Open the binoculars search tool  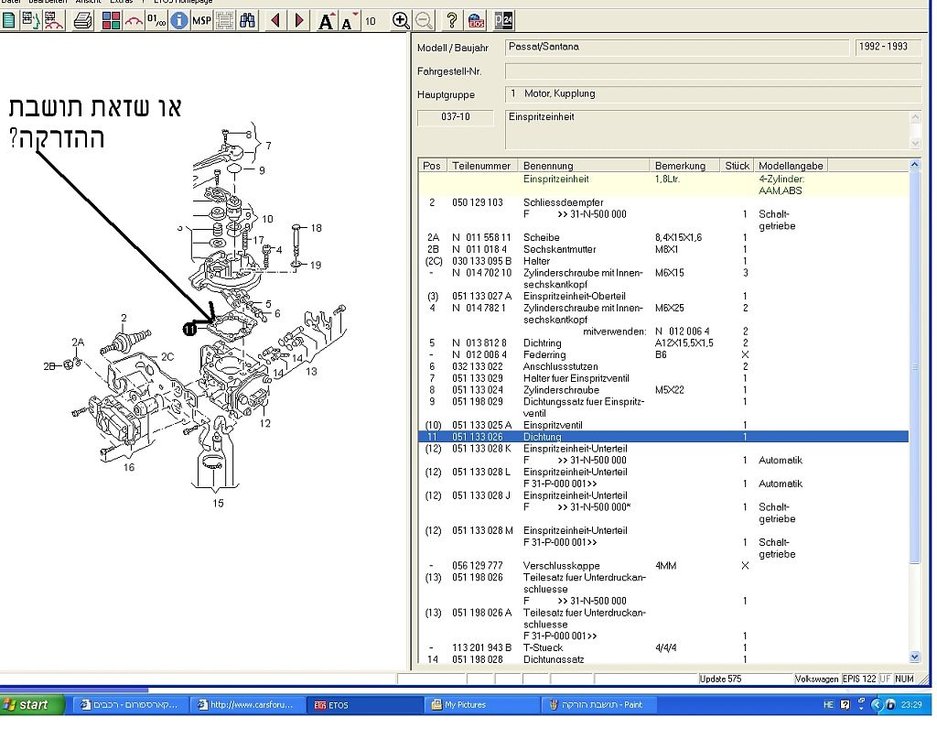(x=247, y=21)
